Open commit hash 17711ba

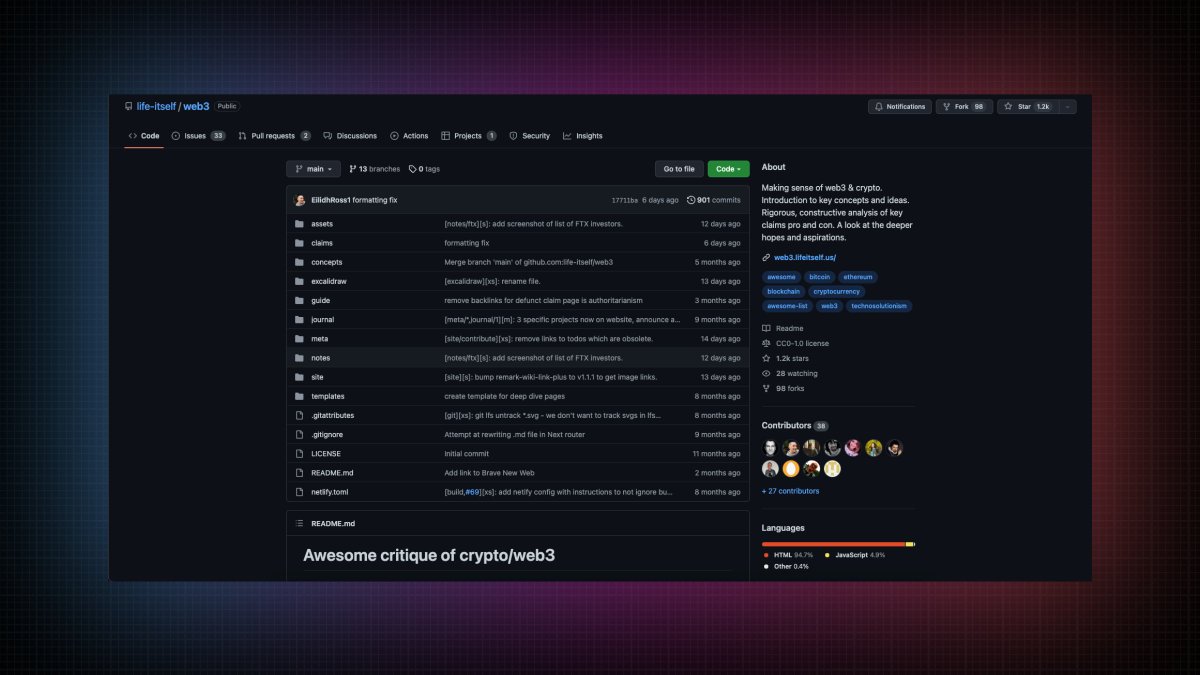[624, 200]
